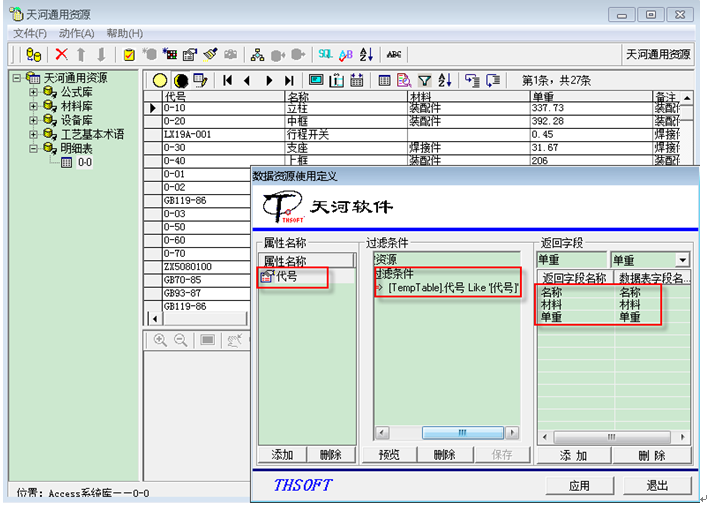
Task: Click the paintbrush cleanup icon
Action: tap(210, 54)
